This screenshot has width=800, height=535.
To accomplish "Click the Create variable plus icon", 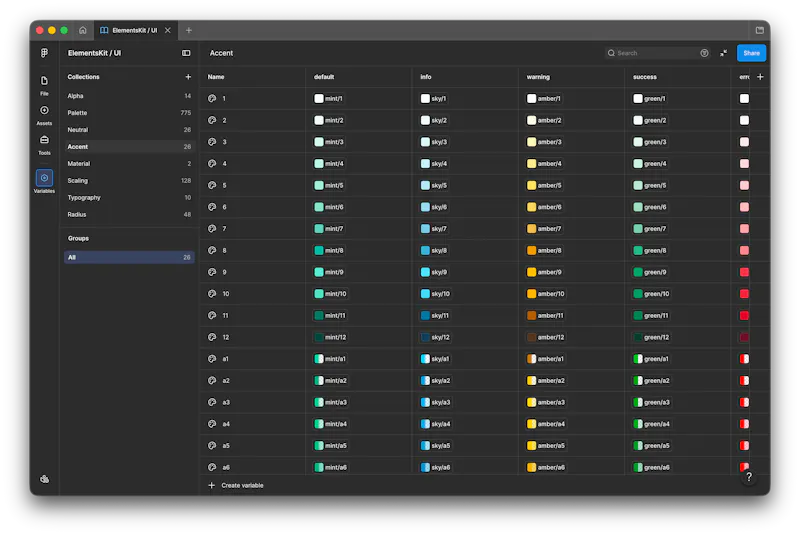I will 212,486.
